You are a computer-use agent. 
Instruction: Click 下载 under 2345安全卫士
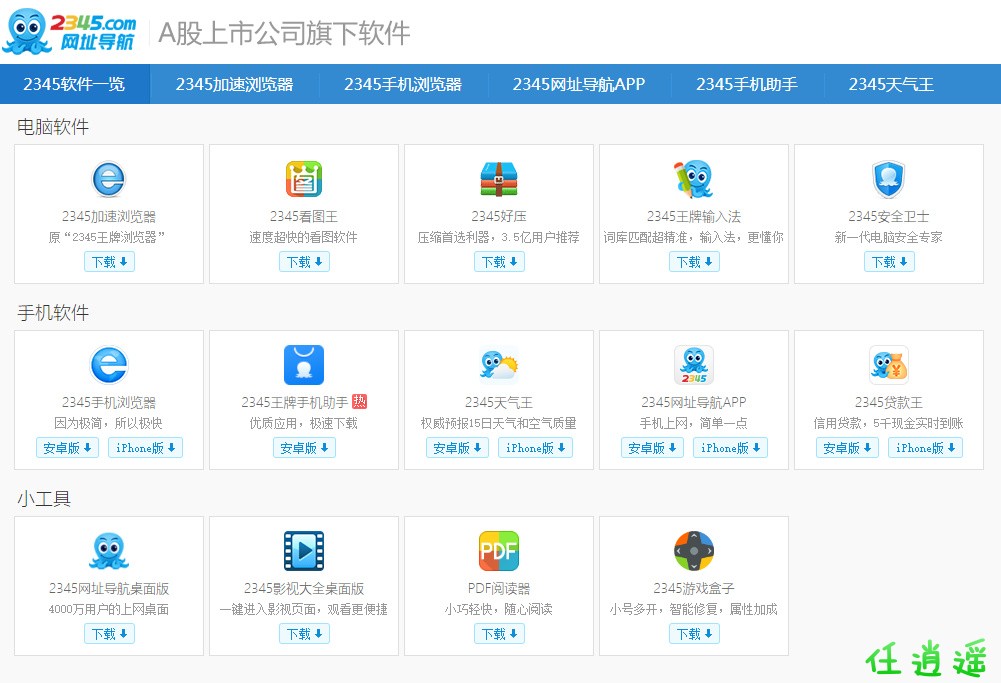889,262
